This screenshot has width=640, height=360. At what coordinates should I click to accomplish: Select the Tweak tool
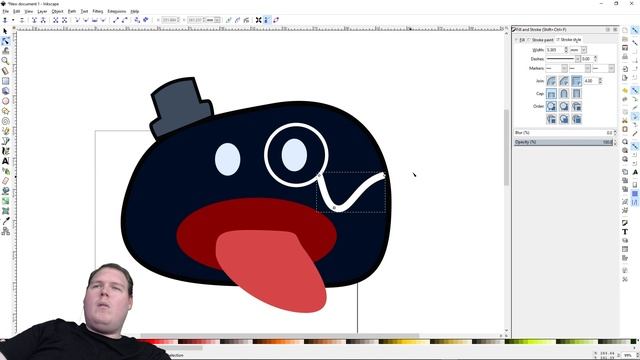click(5, 51)
